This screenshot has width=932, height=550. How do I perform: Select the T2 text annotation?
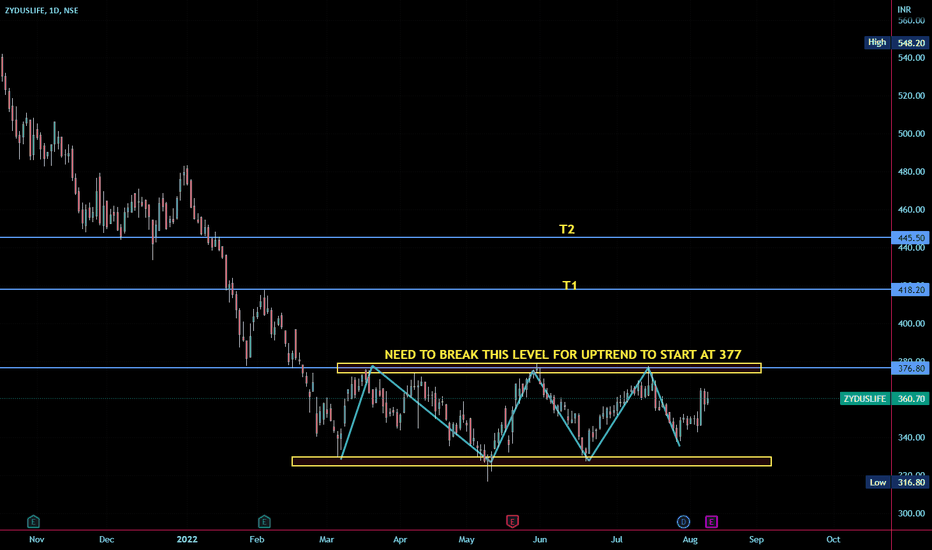pyautogui.click(x=567, y=230)
